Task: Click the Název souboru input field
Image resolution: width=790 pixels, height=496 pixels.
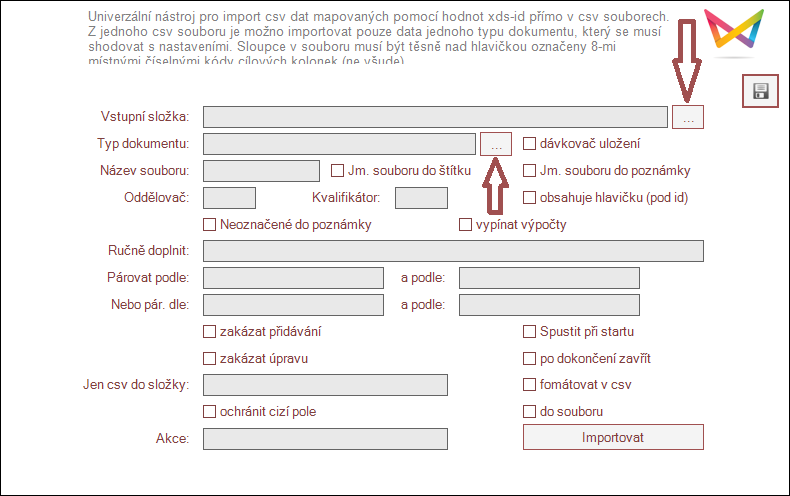Action: (x=260, y=171)
